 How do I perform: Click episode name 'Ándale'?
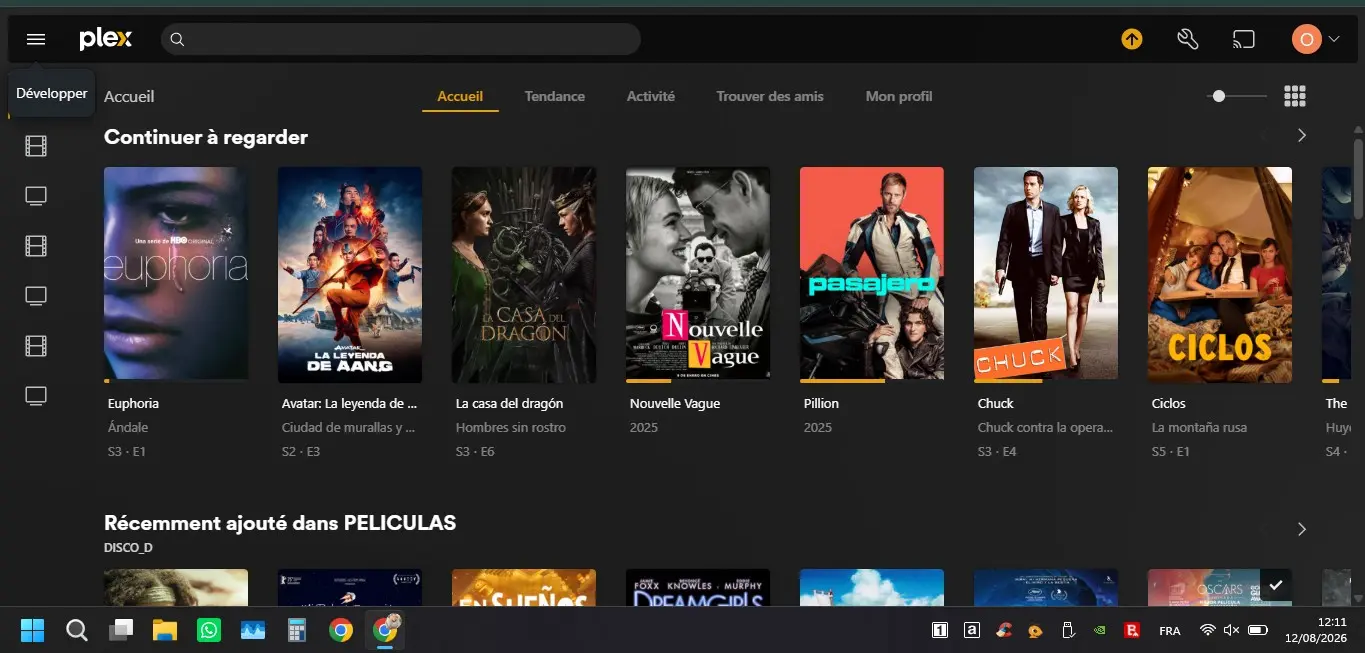point(128,427)
